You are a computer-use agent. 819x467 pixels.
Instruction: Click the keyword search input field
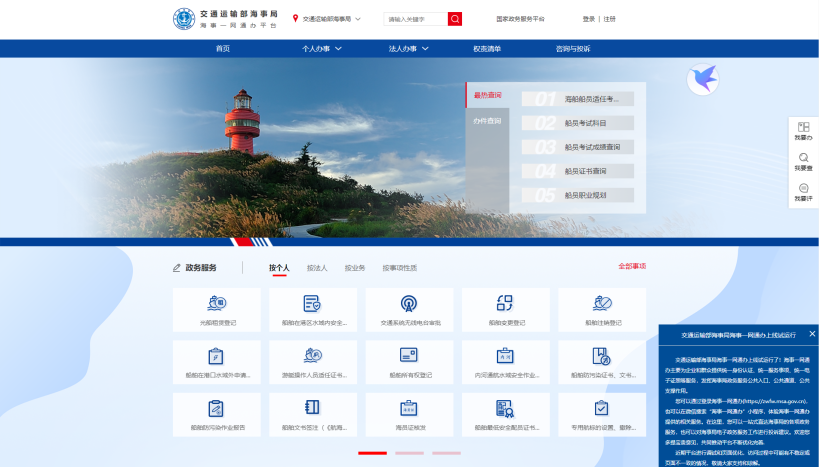click(415, 19)
